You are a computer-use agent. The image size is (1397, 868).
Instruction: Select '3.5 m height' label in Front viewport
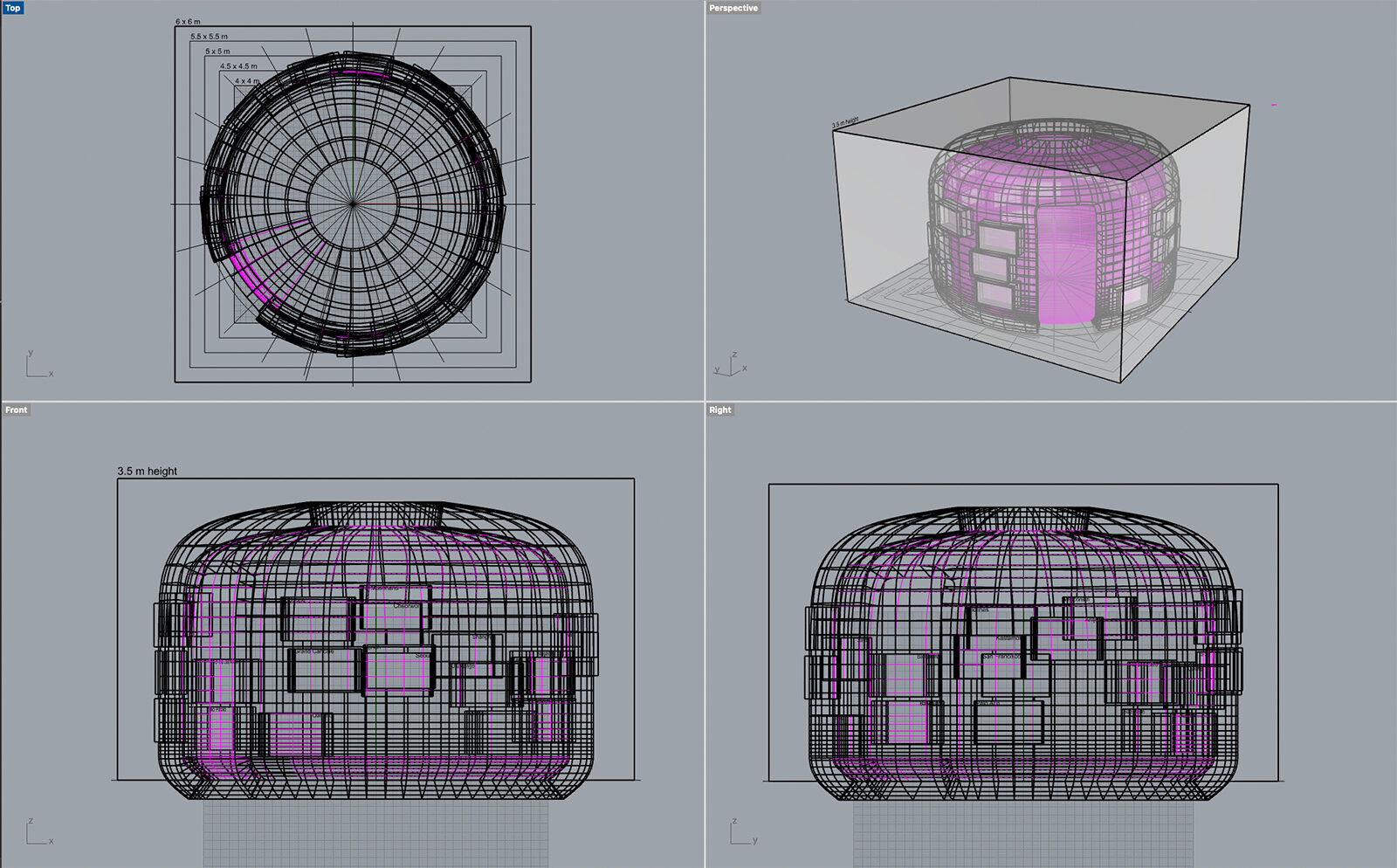(x=148, y=471)
